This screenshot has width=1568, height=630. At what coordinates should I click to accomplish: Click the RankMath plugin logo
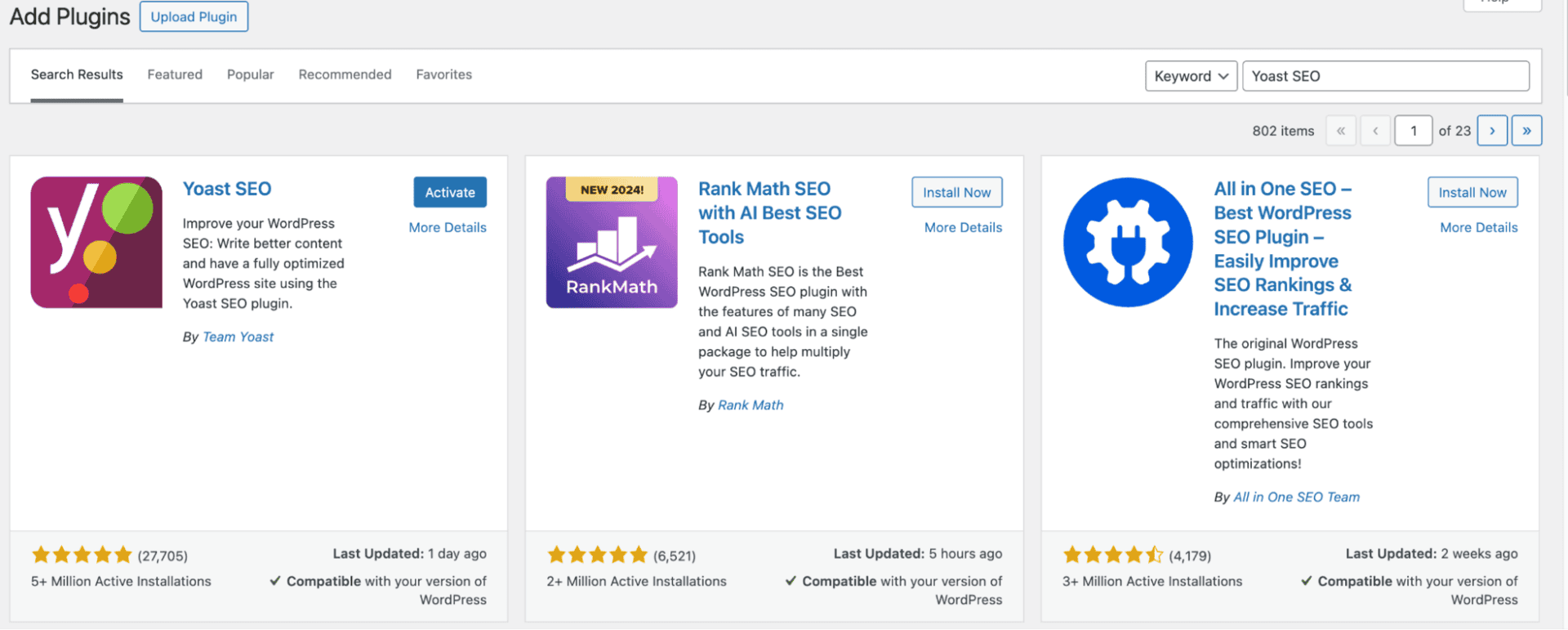[612, 242]
